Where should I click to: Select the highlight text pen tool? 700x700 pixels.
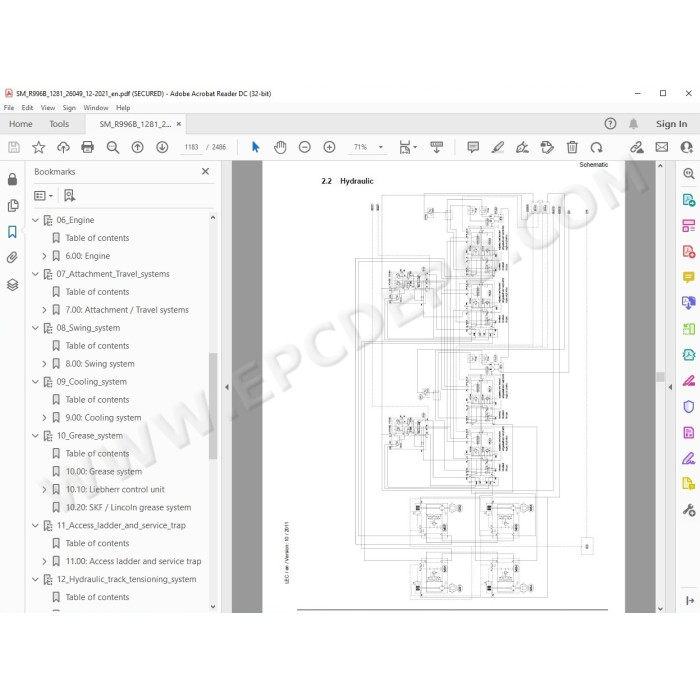[498, 147]
